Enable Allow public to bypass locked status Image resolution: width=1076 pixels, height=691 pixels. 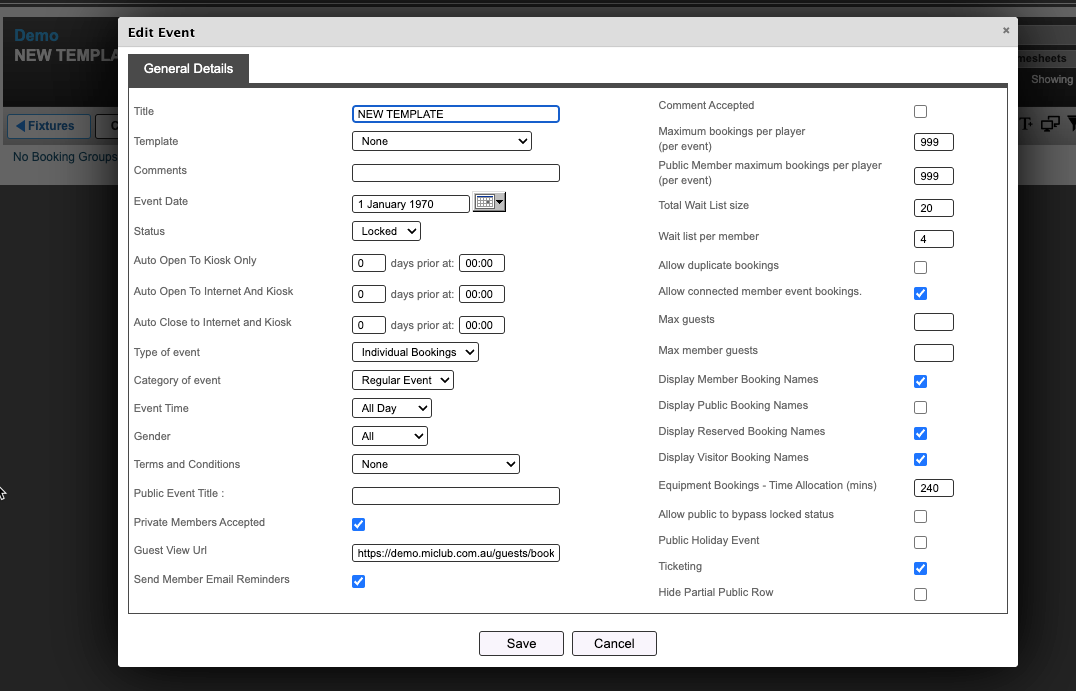(x=920, y=517)
